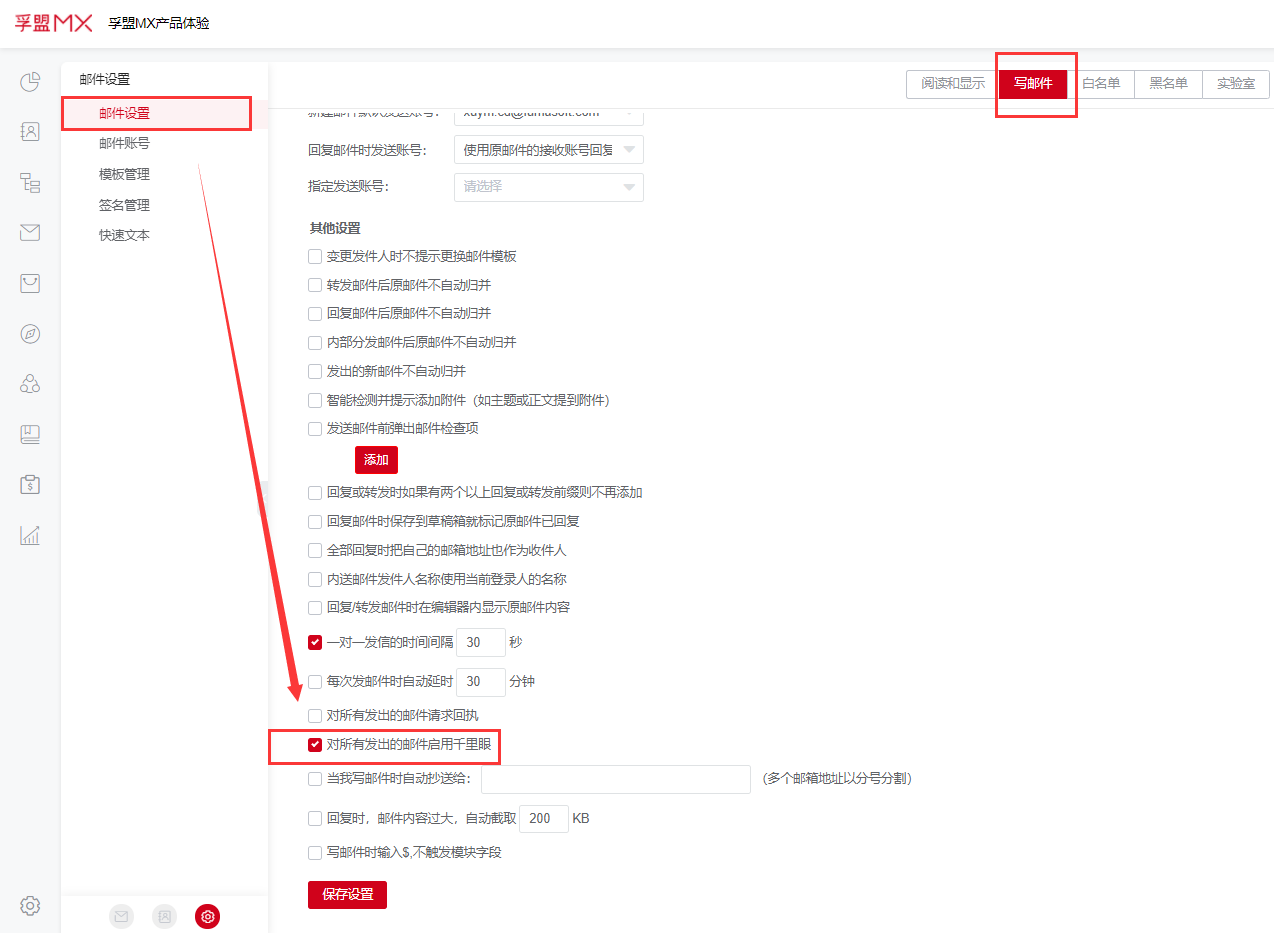Toggle 一对一发信的时间间隔 checkbox
Image resolution: width=1274 pixels, height=933 pixels.
tap(315, 643)
